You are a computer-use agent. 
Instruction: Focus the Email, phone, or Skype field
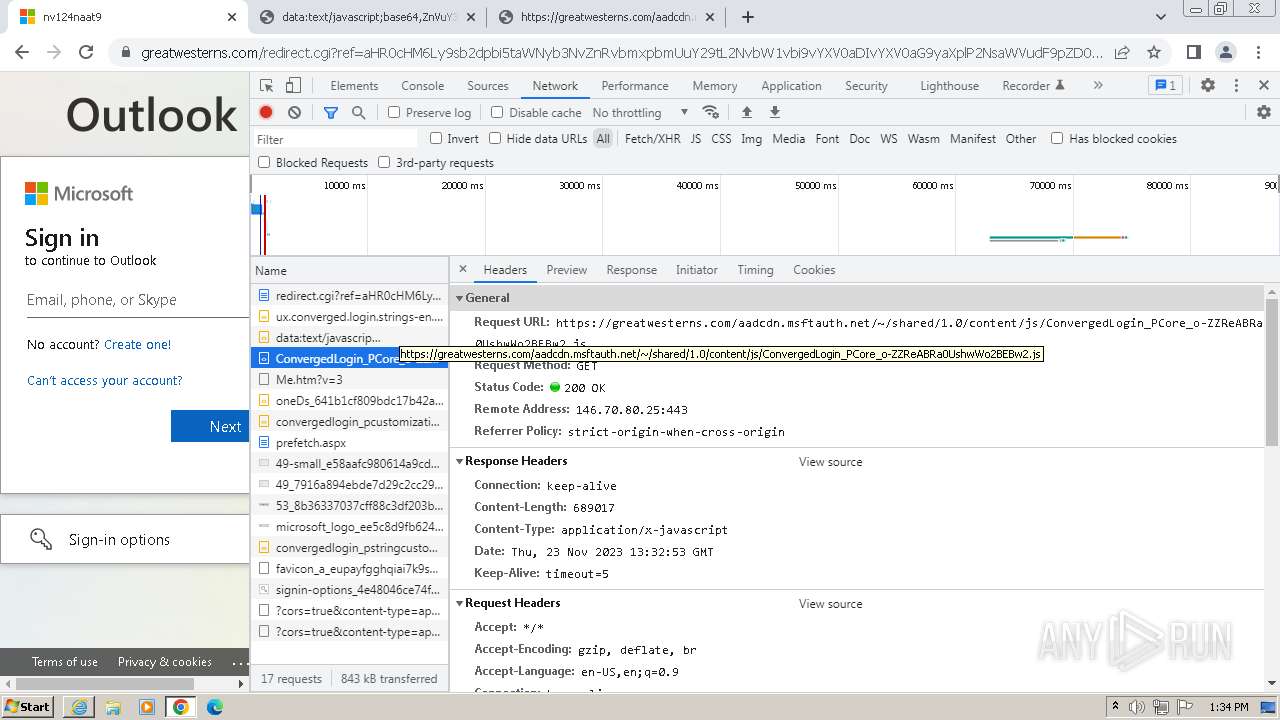pyautogui.click(x=138, y=300)
